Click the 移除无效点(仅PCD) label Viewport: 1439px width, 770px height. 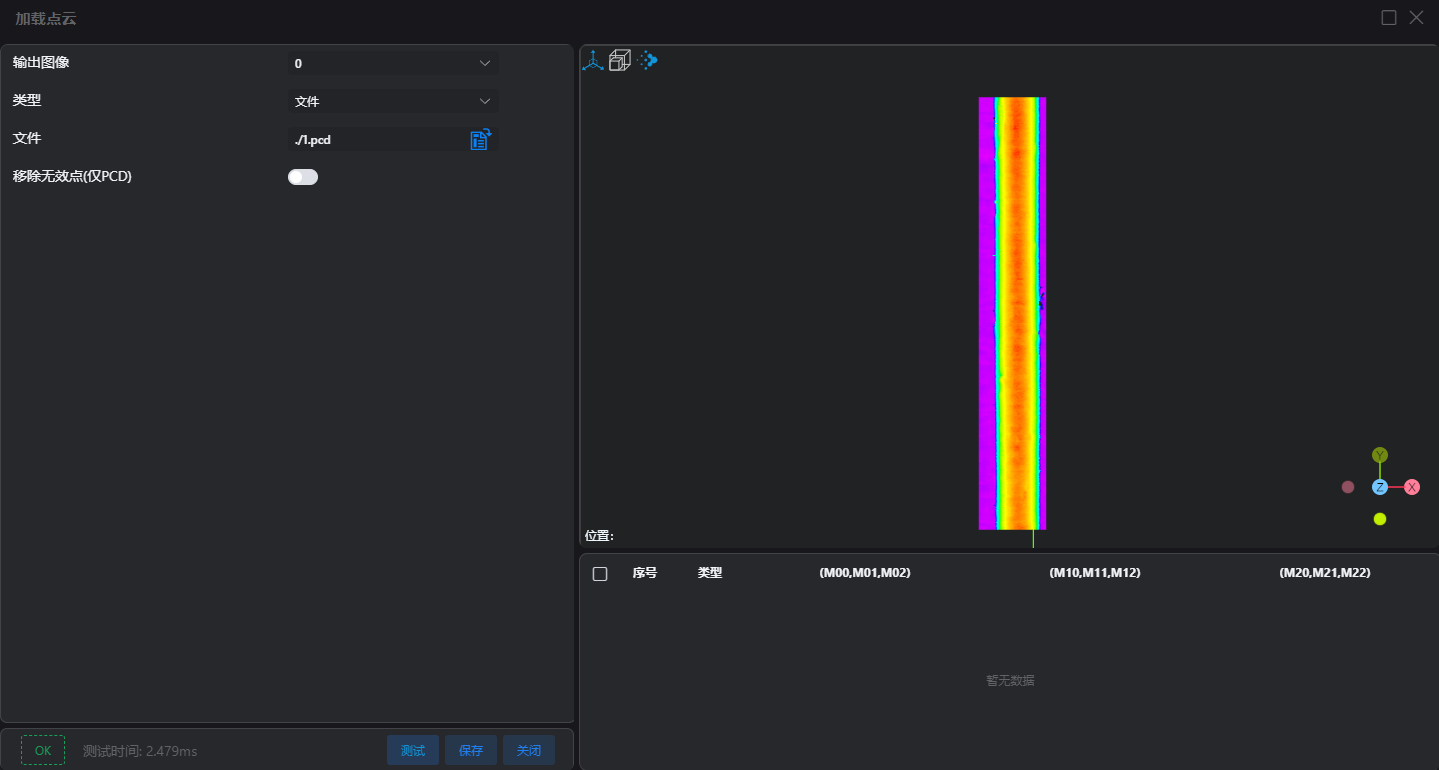(72, 176)
